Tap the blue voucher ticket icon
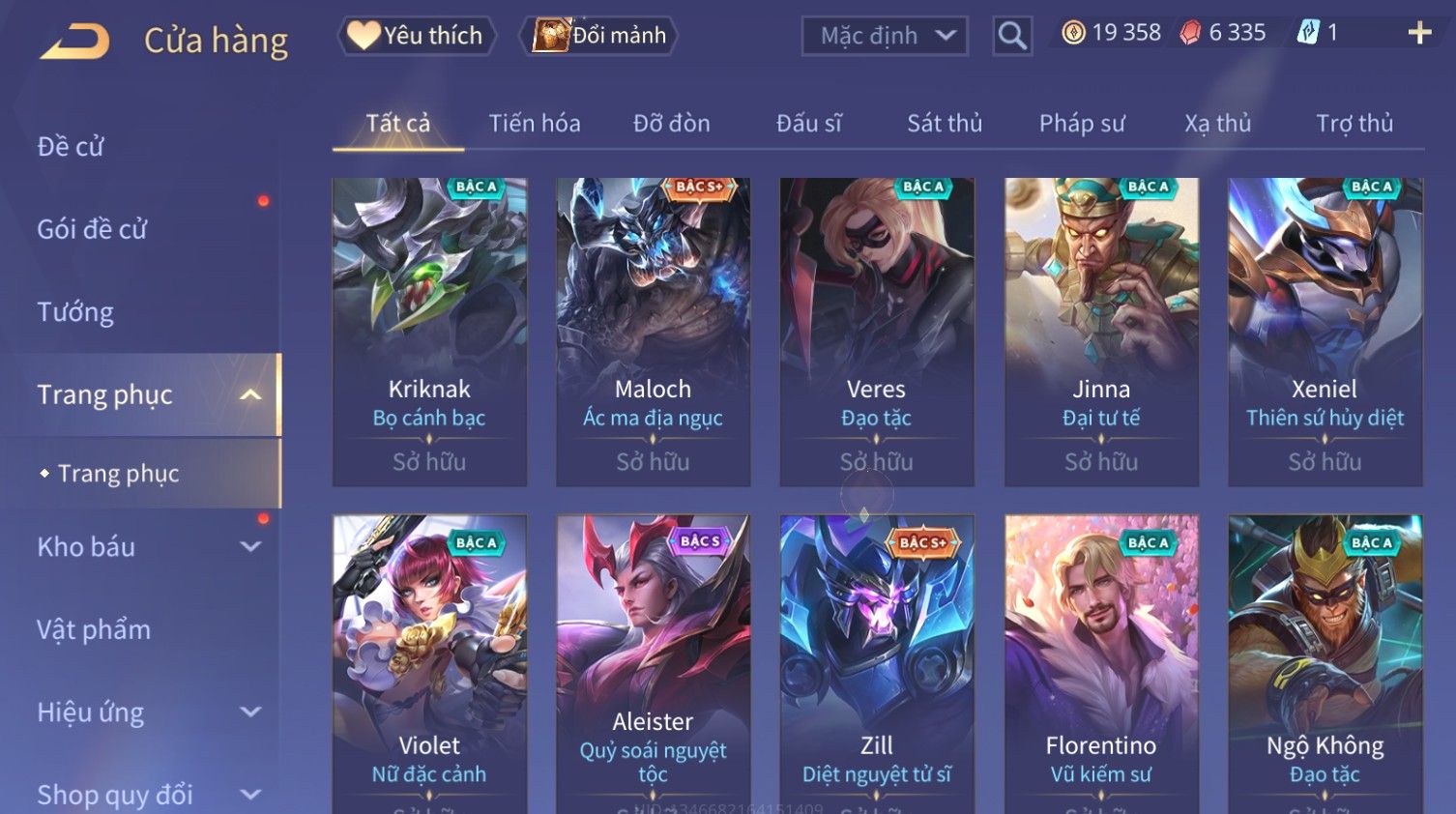 pos(1308,33)
